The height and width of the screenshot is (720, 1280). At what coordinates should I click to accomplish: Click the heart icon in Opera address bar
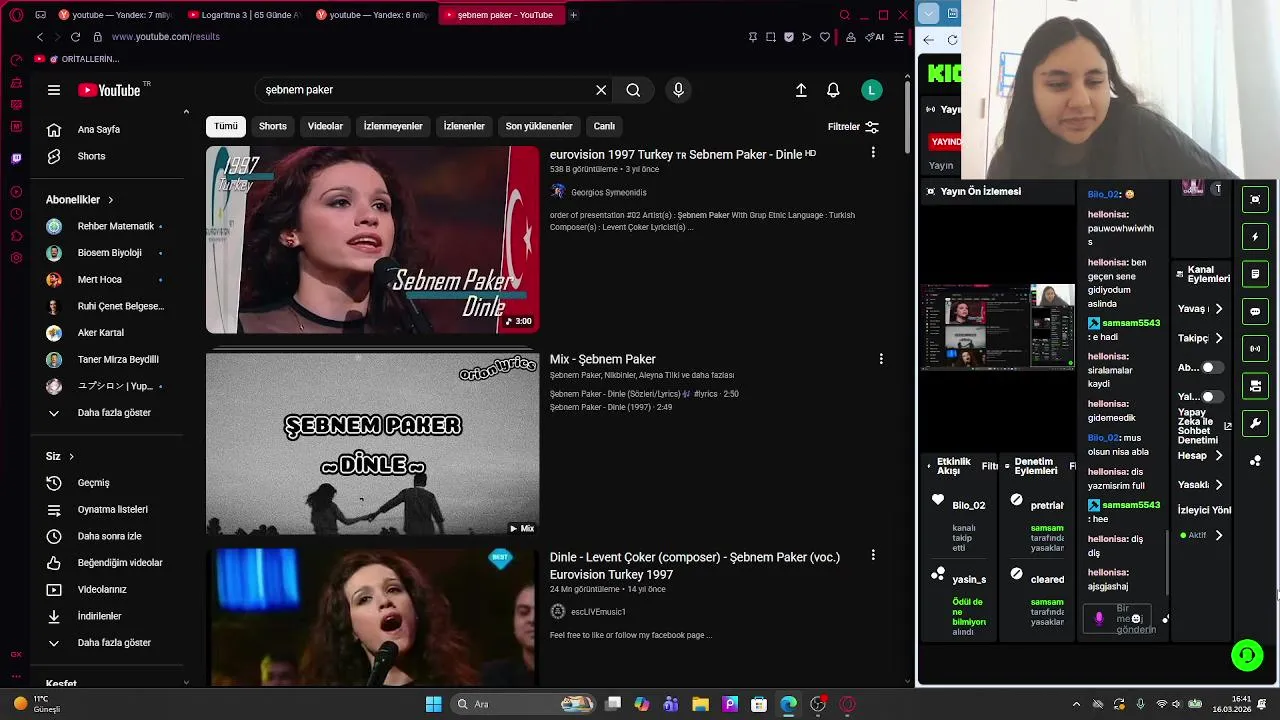825,37
